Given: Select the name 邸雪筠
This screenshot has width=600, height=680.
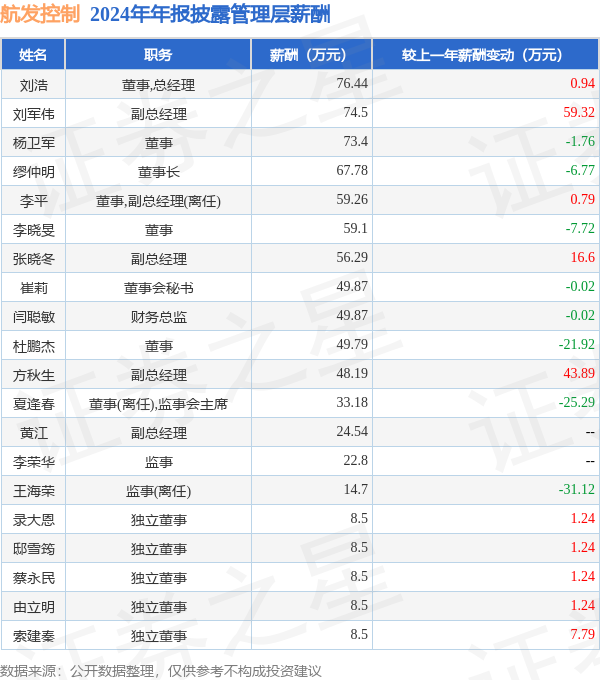Looking at the screenshot, I should click(x=34, y=549).
